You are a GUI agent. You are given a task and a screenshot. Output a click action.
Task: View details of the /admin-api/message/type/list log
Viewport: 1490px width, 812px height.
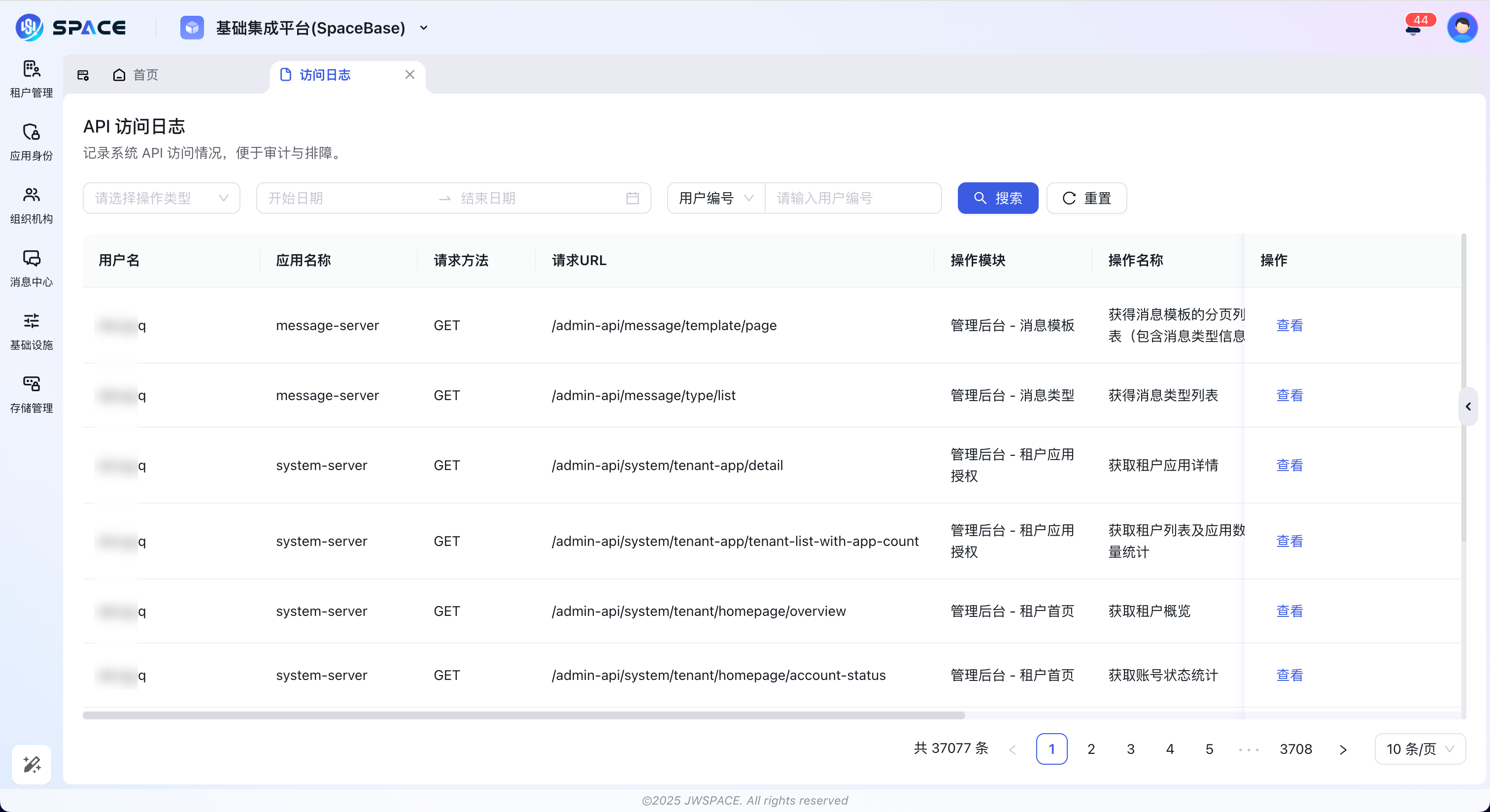(x=1289, y=395)
